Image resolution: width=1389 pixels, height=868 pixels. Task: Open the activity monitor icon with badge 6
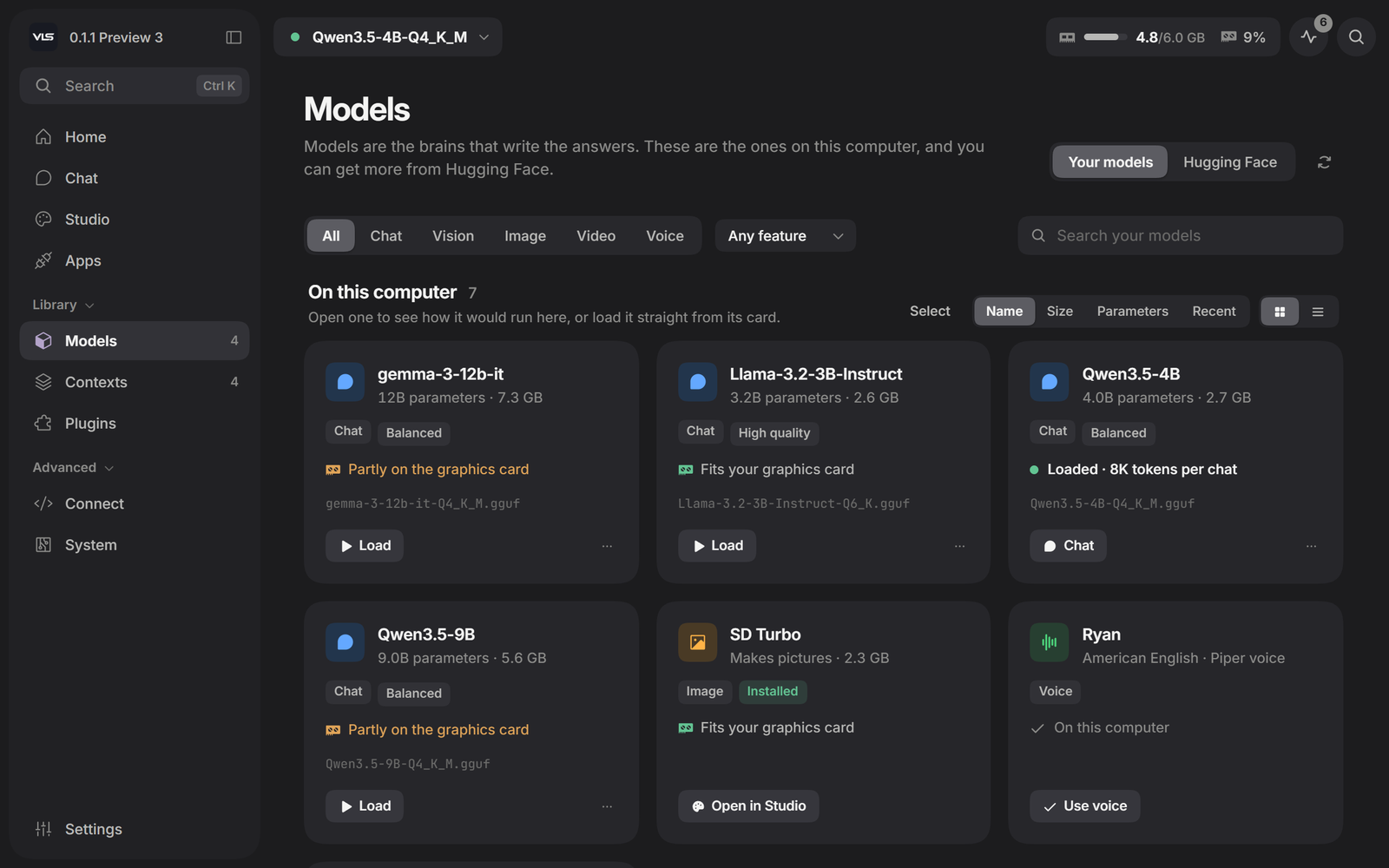click(1309, 37)
